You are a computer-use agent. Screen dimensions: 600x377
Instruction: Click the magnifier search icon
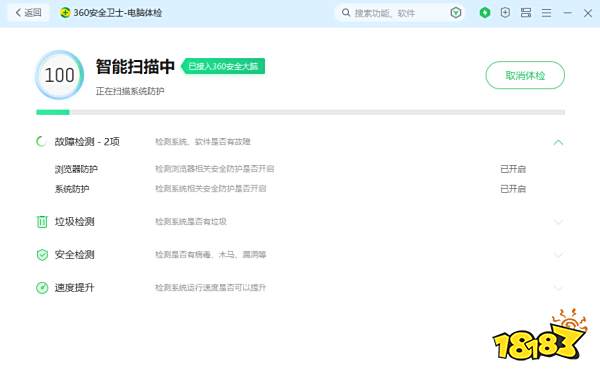coord(346,13)
